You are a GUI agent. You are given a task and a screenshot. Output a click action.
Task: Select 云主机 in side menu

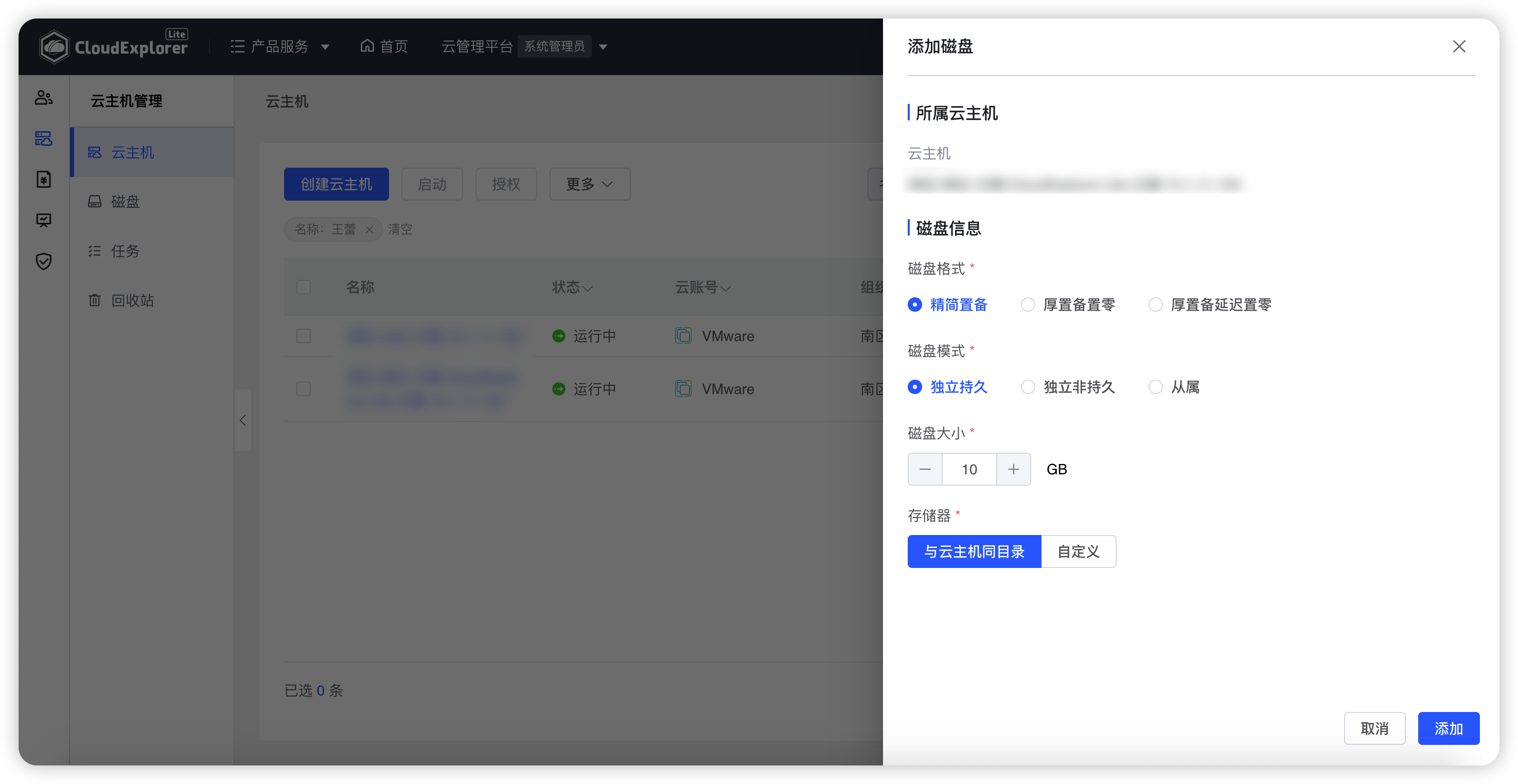point(152,152)
